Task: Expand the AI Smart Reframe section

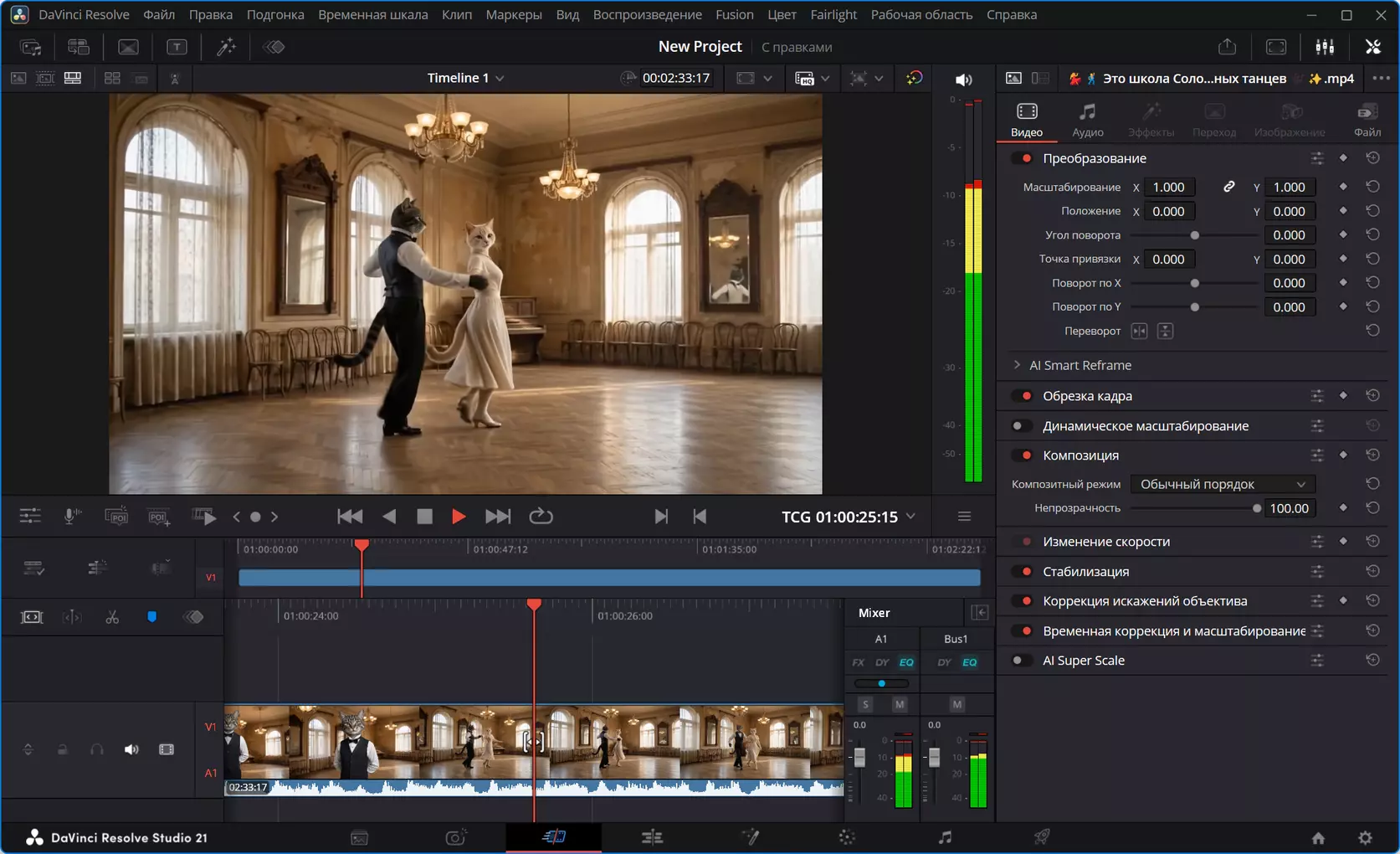Action: tap(1017, 365)
